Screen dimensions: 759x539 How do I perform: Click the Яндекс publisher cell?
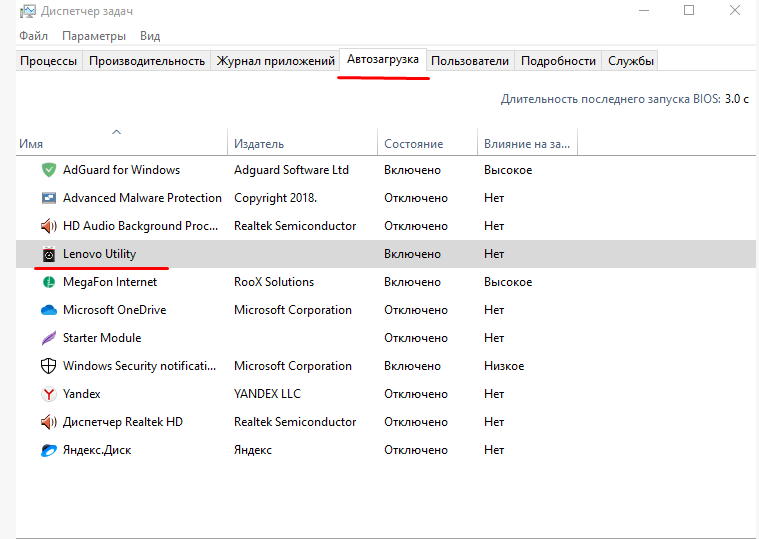click(253, 450)
